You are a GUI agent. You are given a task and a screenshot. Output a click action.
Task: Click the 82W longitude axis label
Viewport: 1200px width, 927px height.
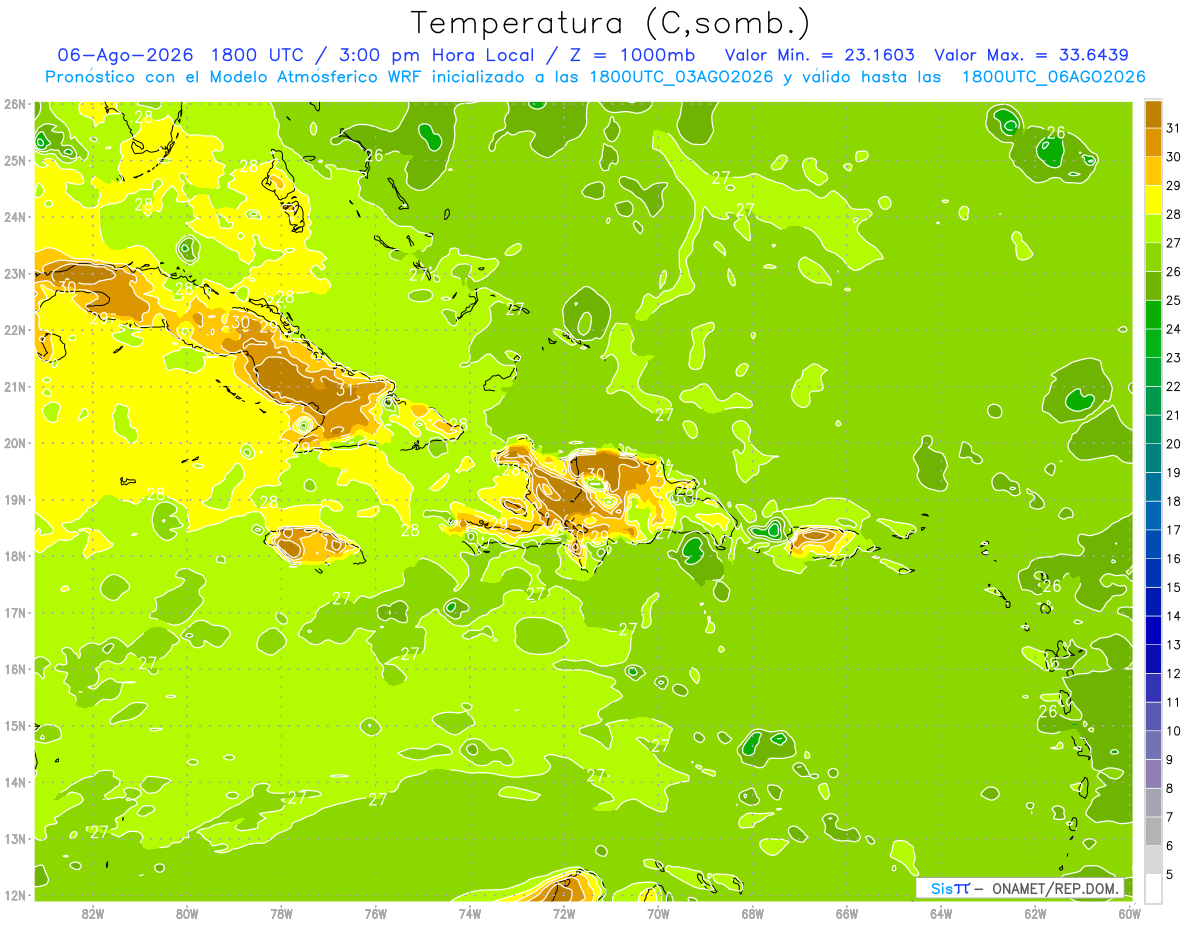tap(93, 912)
